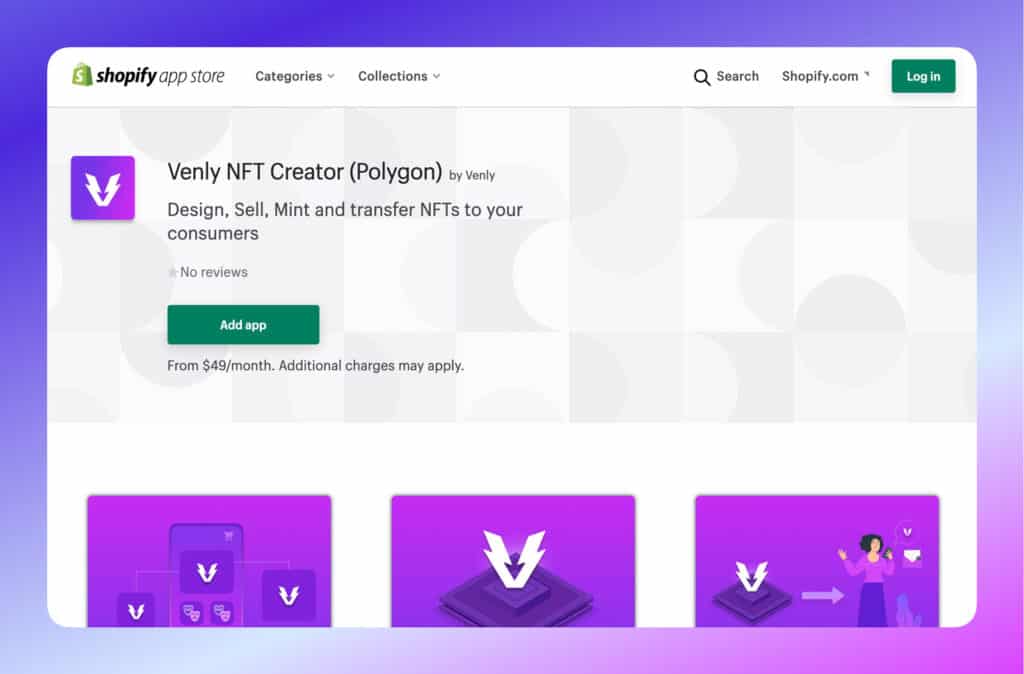The width and height of the screenshot is (1024, 674).
Task: Click the 'Design, Sell, Mint' tagline text
Action: coord(345,221)
